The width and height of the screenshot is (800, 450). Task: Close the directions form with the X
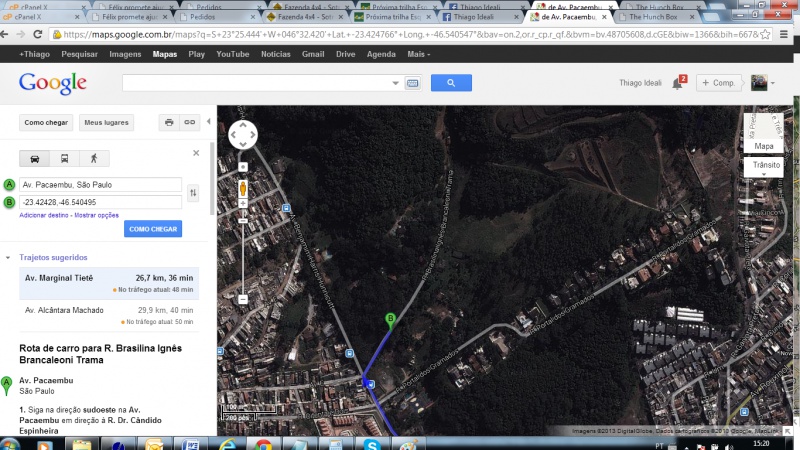pyautogui.click(x=196, y=153)
